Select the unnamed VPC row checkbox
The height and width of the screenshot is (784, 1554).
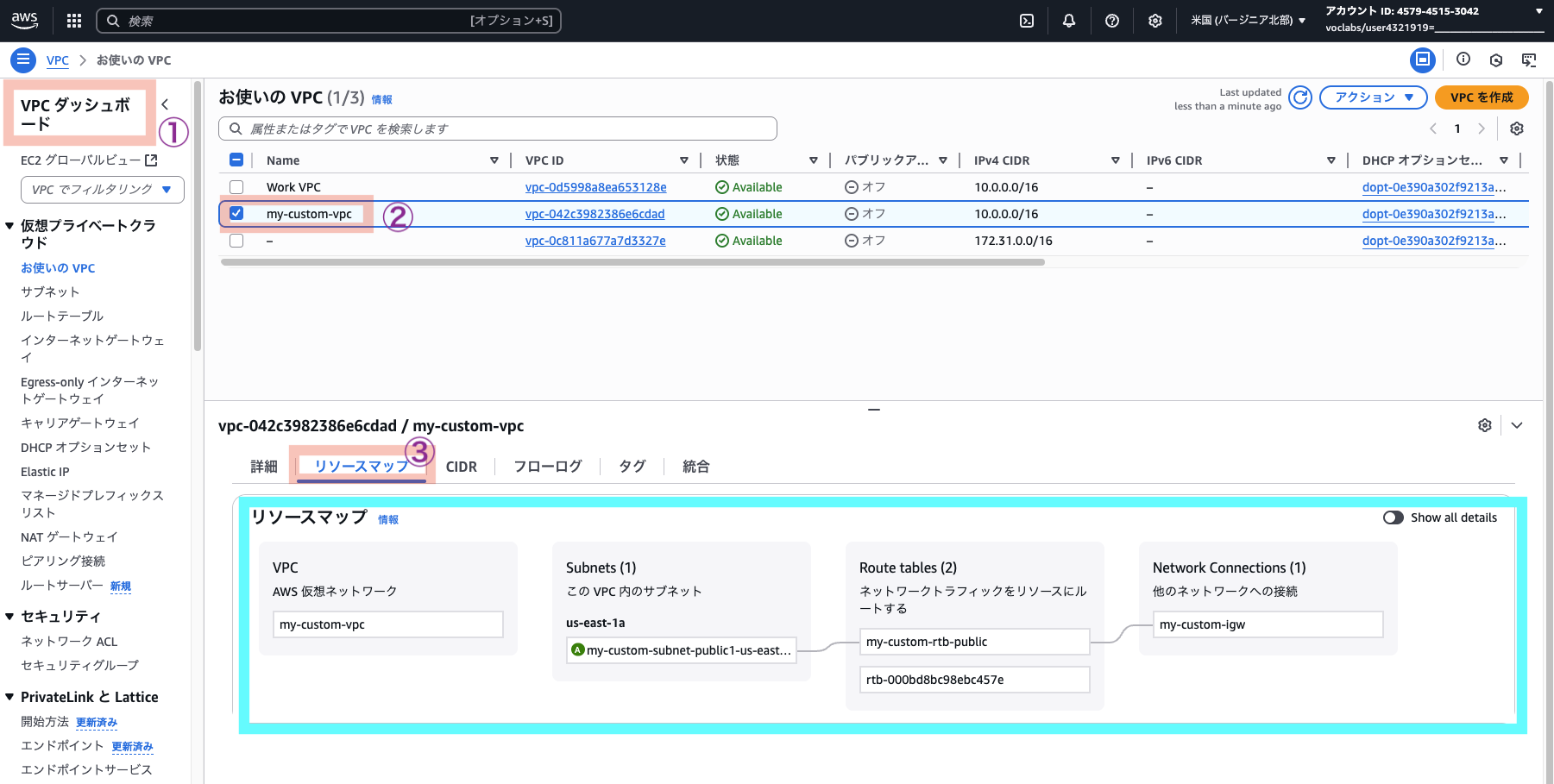pyautogui.click(x=236, y=241)
